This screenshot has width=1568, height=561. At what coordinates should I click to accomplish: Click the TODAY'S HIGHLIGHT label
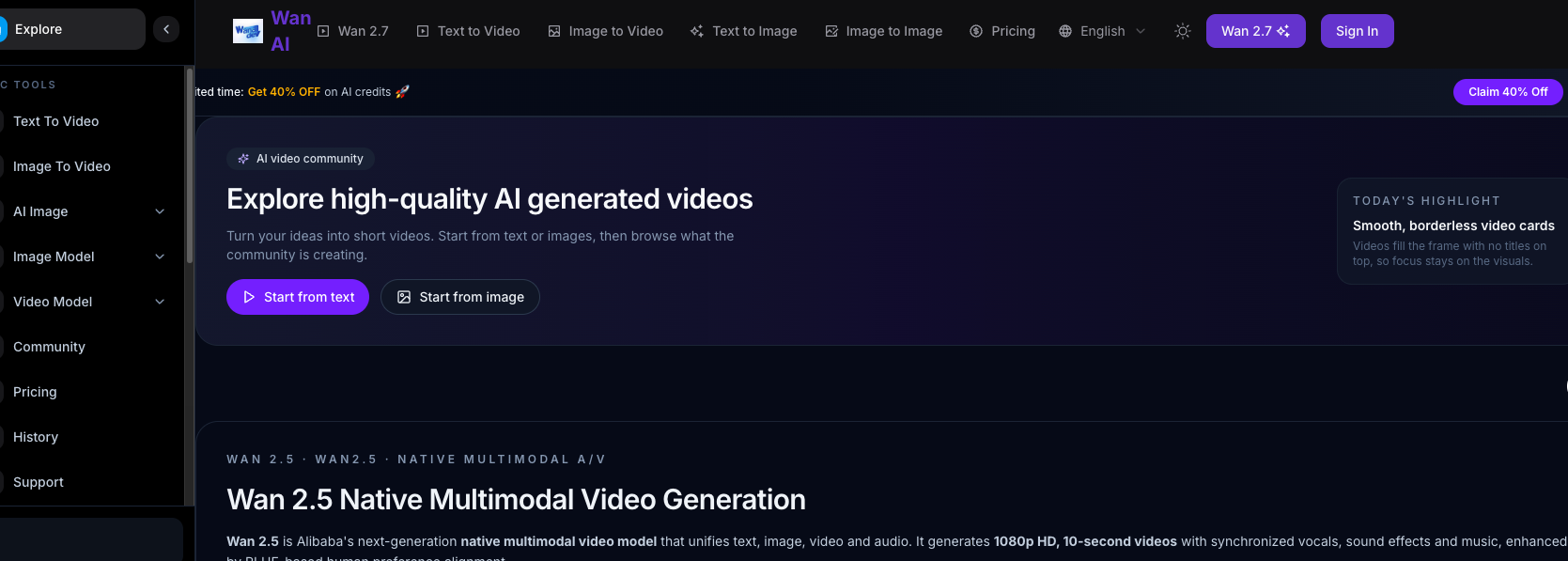pyautogui.click(x=1426, y=201)
